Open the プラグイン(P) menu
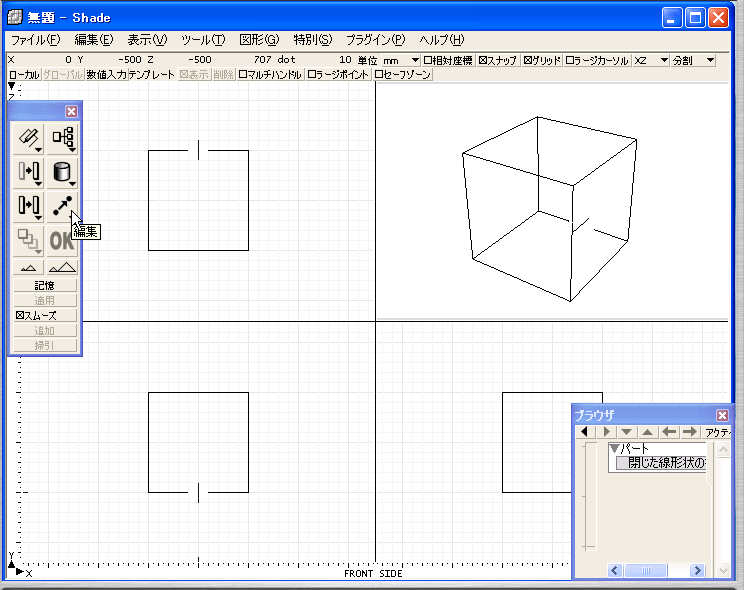The height and width of the screenshot is (590, 744). click(375, 40)
